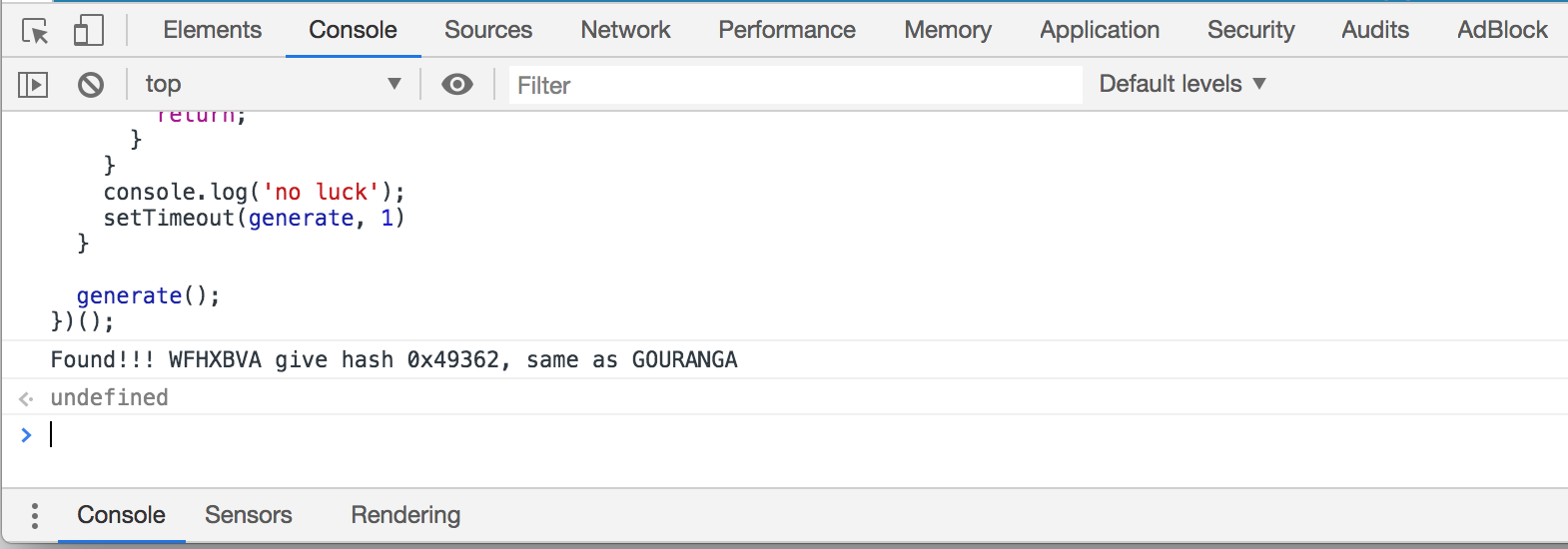Image resolution: width=1568 pixels, height=549 pixels.
Task: Switch to the Sensors drawer tab
Action: coord(249,515)
